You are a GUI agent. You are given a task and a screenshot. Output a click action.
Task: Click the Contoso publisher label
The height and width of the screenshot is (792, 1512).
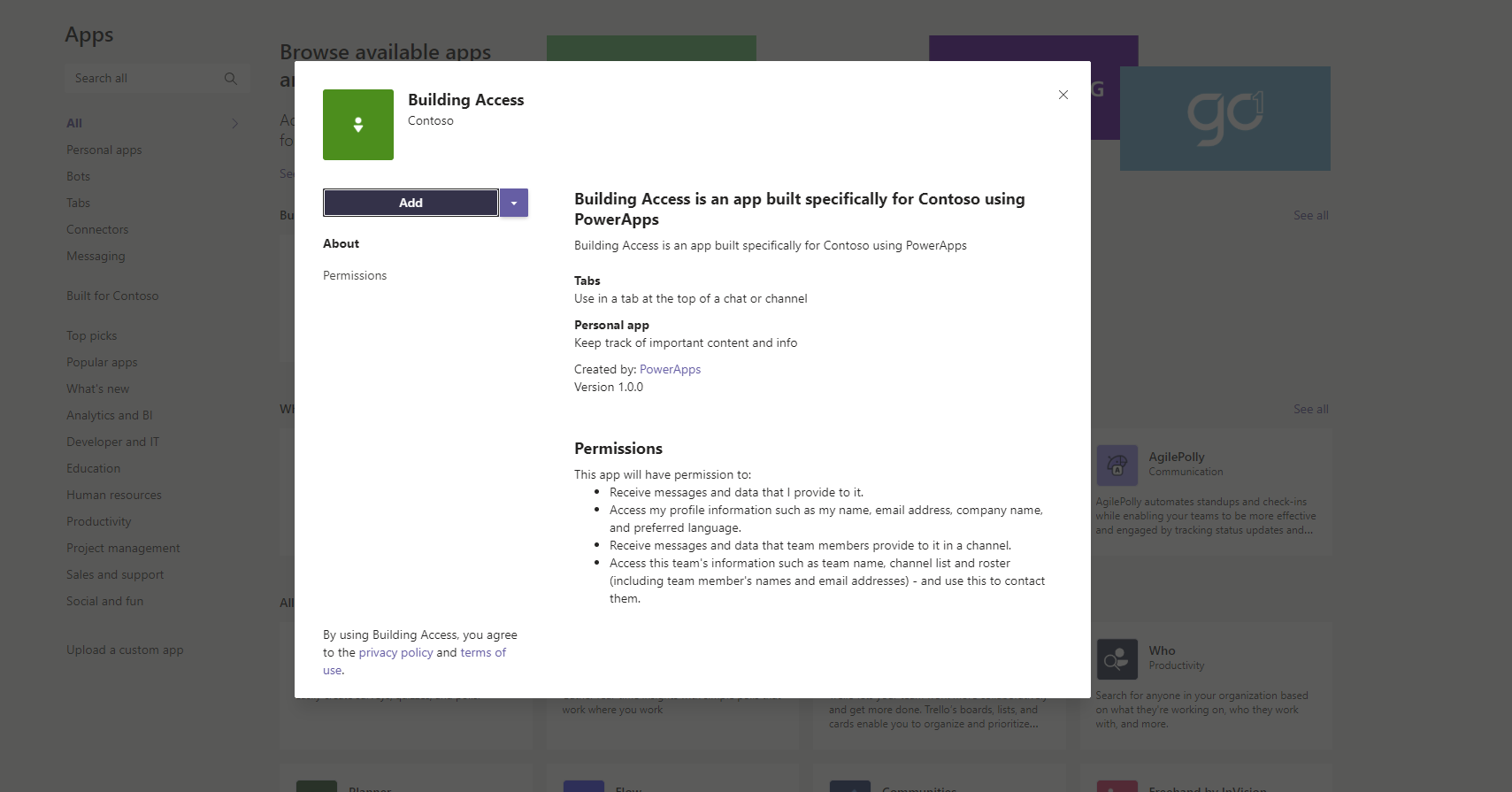coord(430,120)
